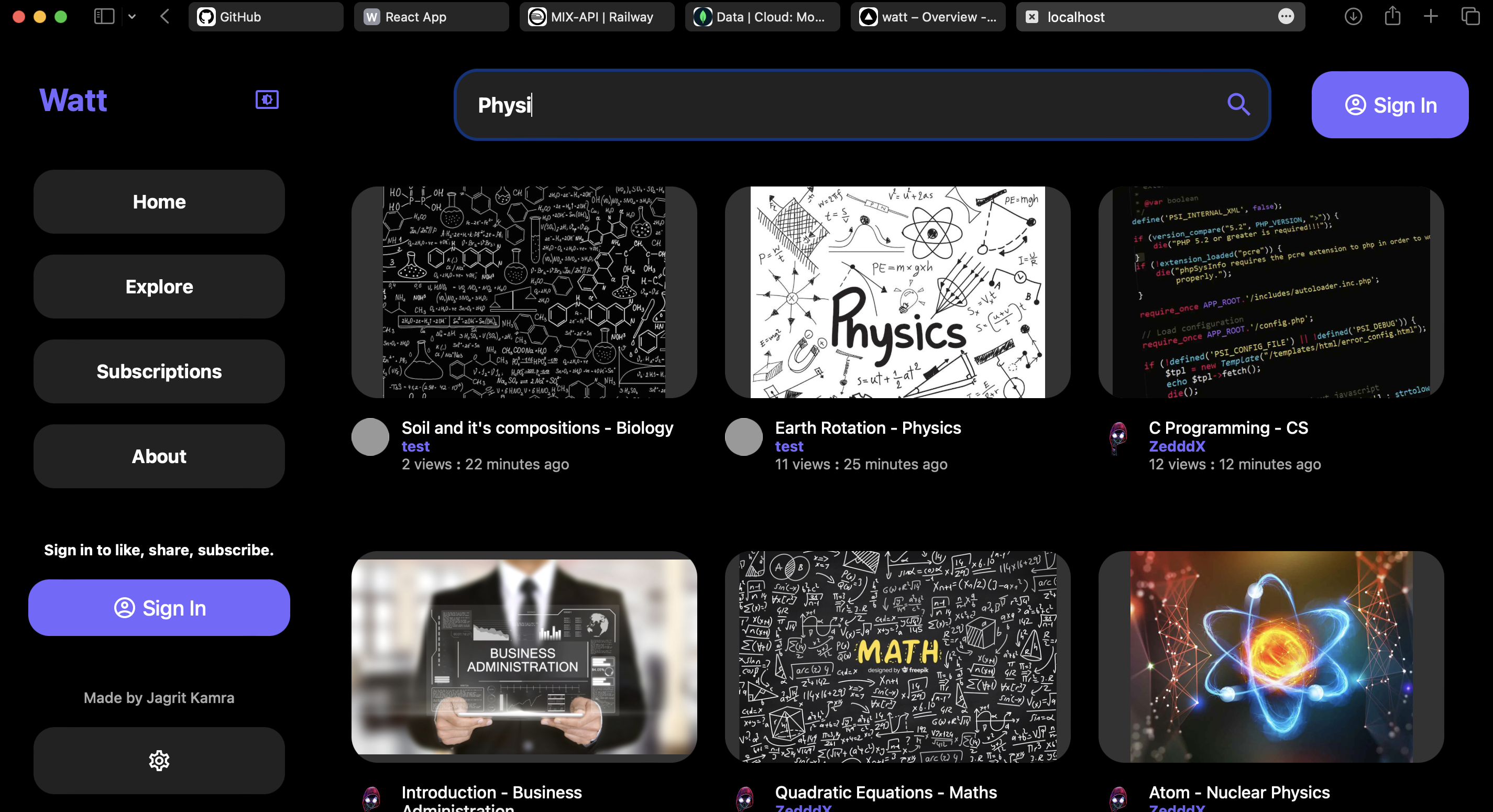Switch to the watt – Overview tab

coord(927,17)
